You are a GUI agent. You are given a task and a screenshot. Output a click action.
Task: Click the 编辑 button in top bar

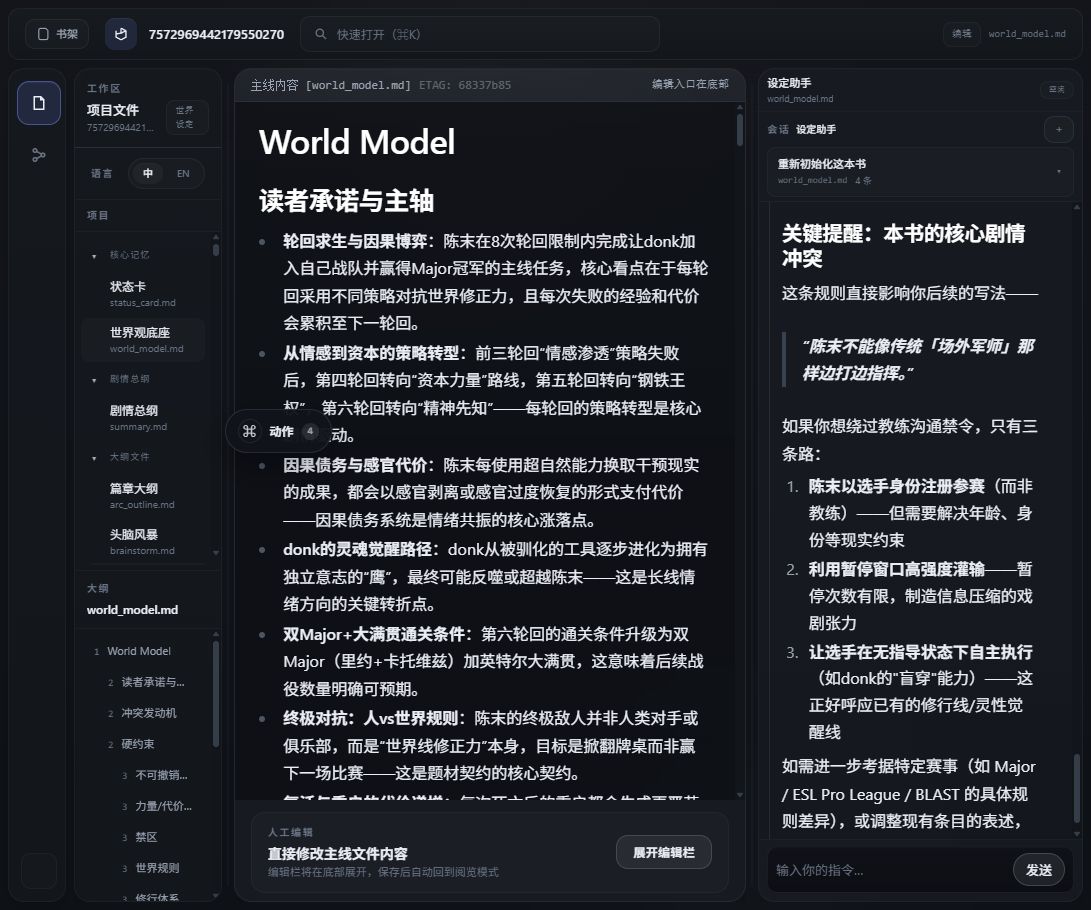[962, 33]
